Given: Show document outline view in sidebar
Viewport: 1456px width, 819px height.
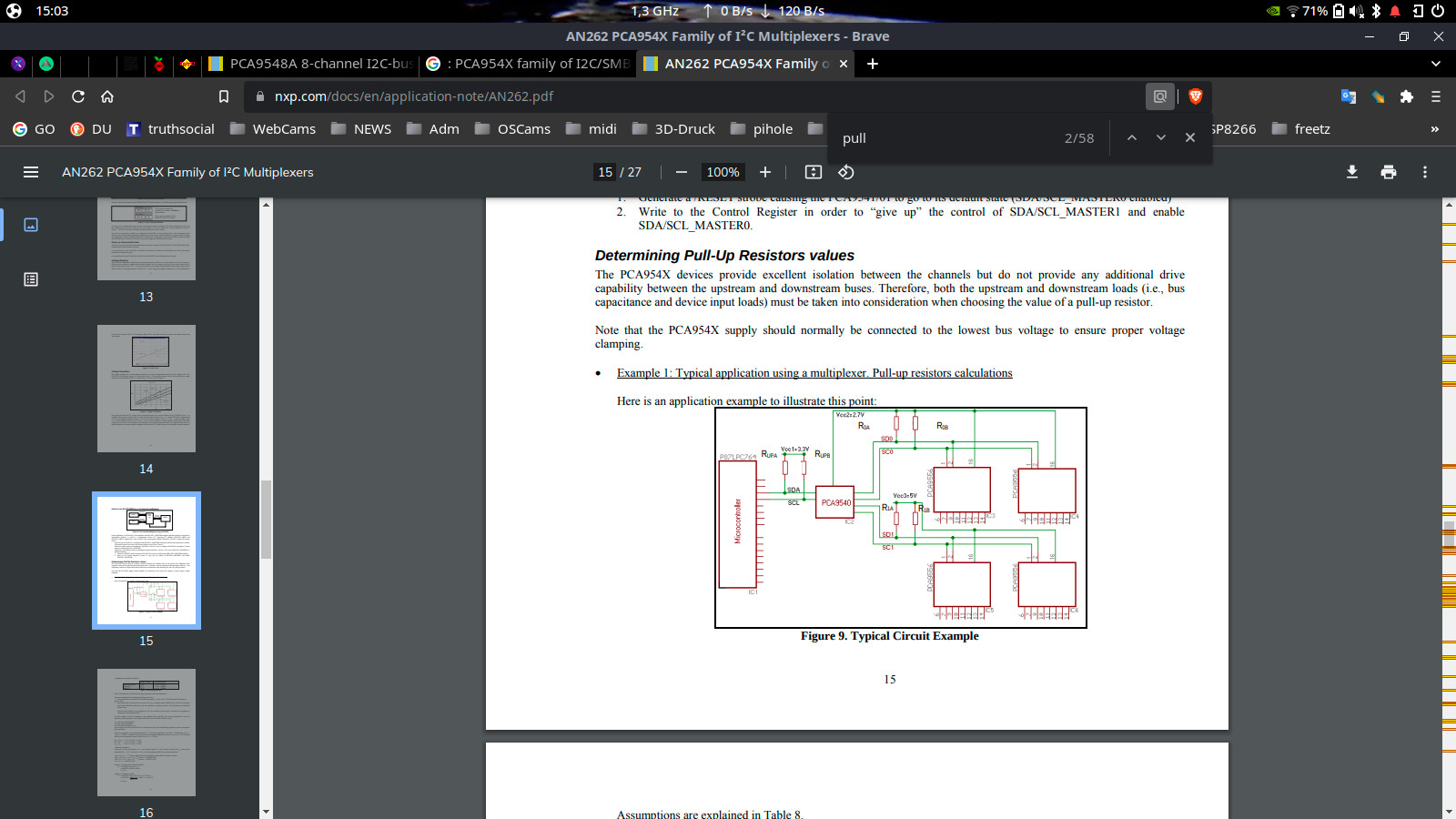Looking at the screenshot, I should coord(31,279).
